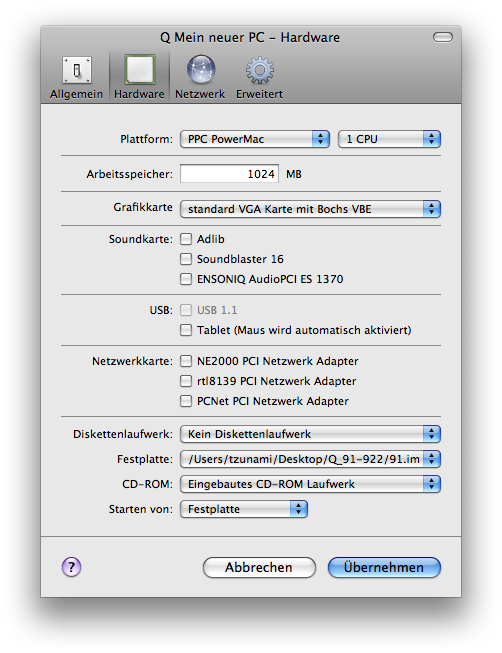The height and width of the screenshot is (653, 502).
Task: Toggle the USB 1.1 checkbox
Action: 186,310
